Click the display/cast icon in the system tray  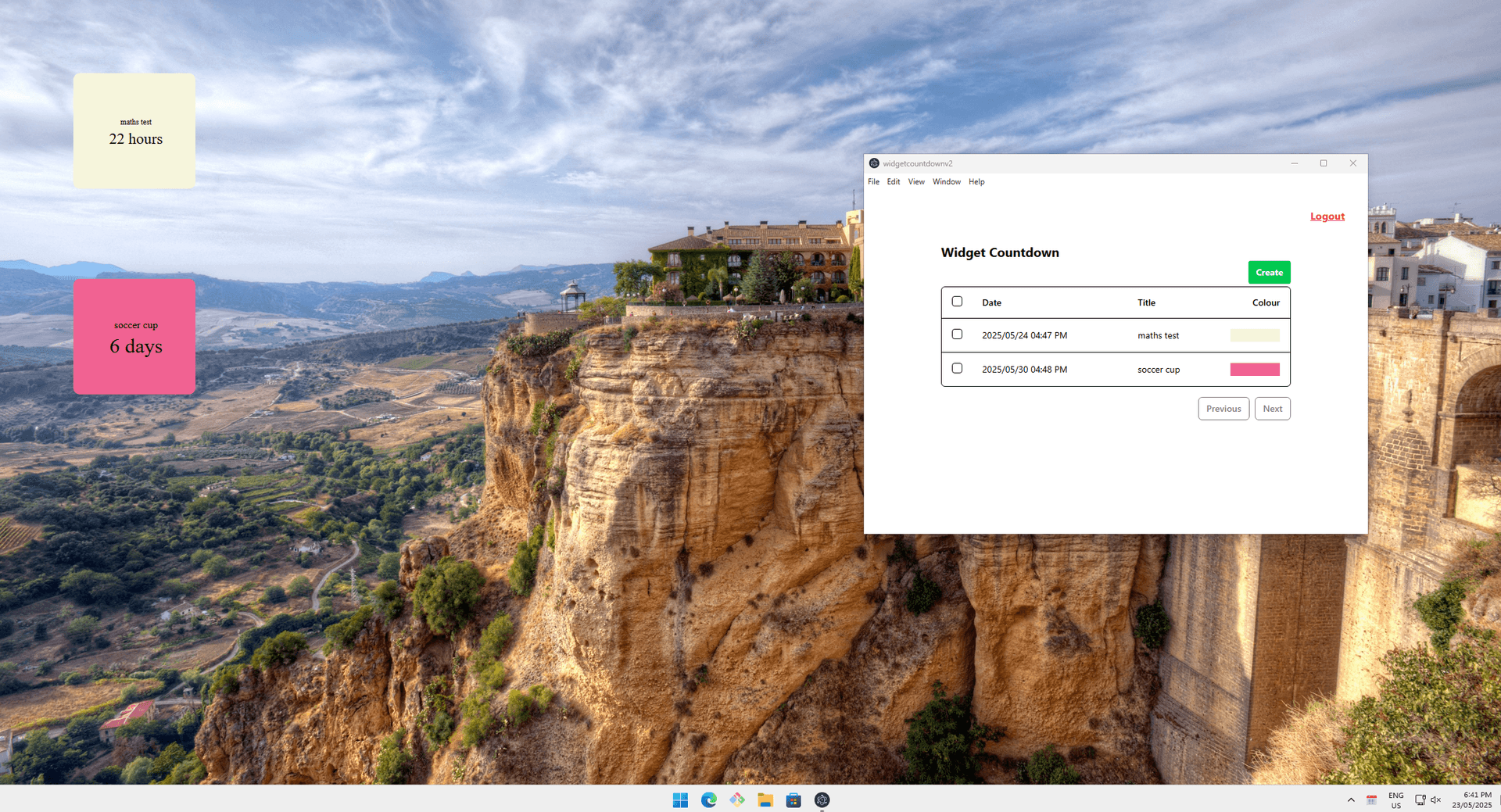1418,799
